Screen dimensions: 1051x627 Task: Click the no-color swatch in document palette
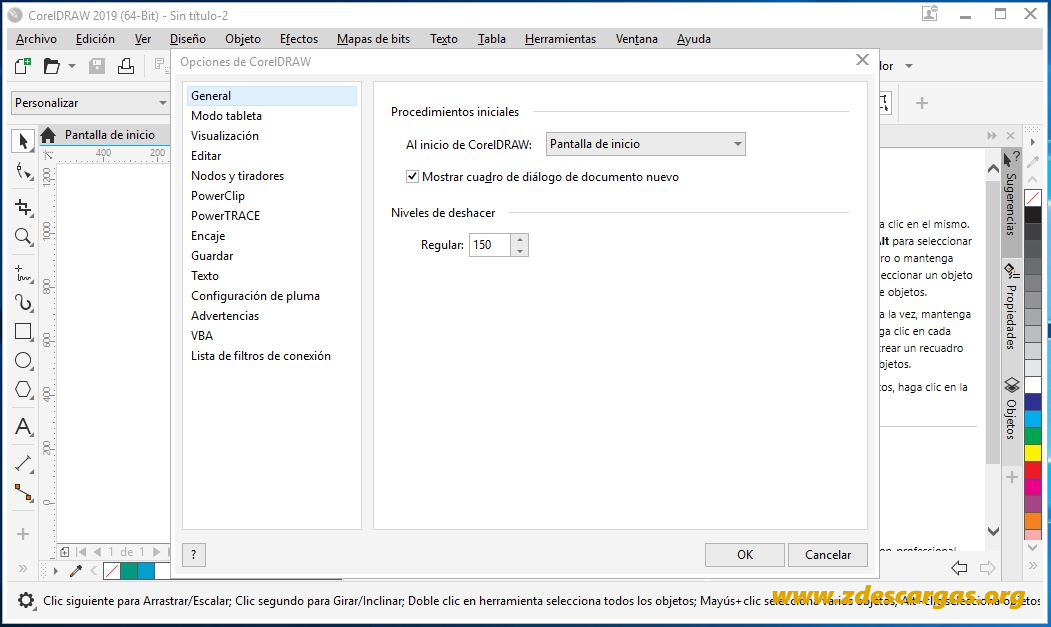coord(112,571)
